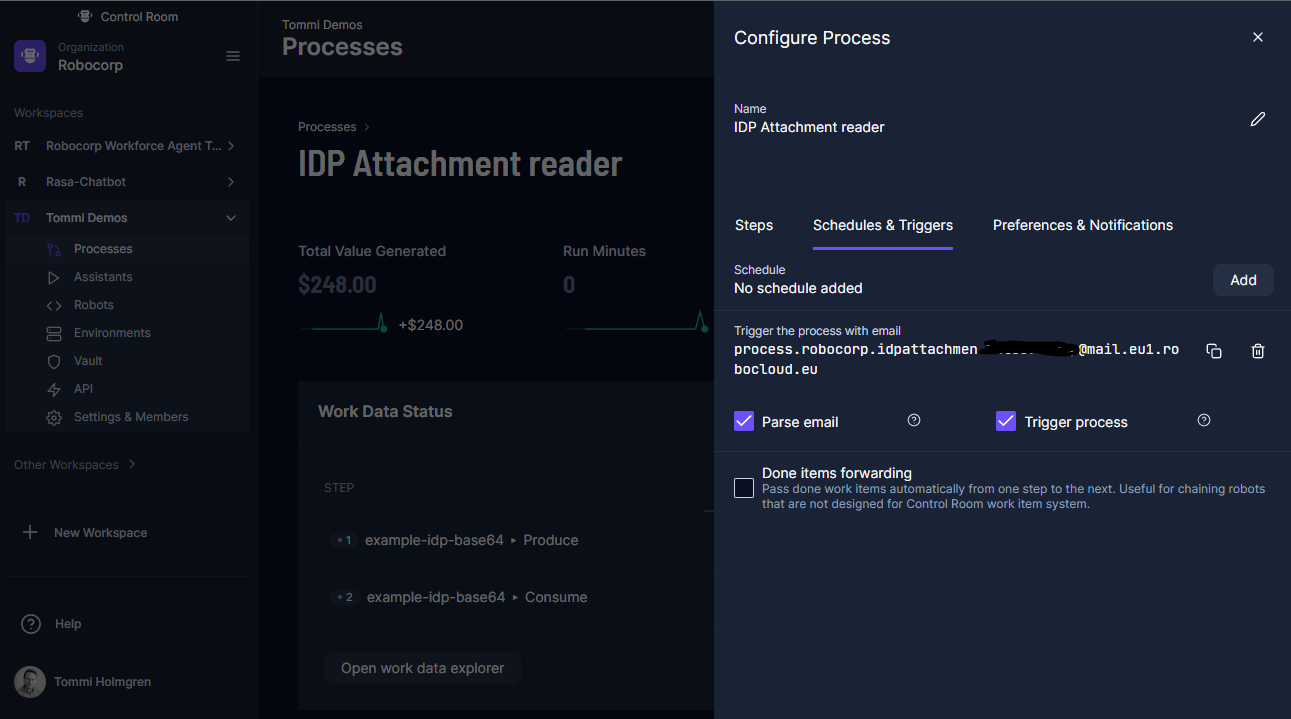The image size is (1291, 719).
Task: Select the Schedules & Triggers tab
Action: click(x=883, y=225)
